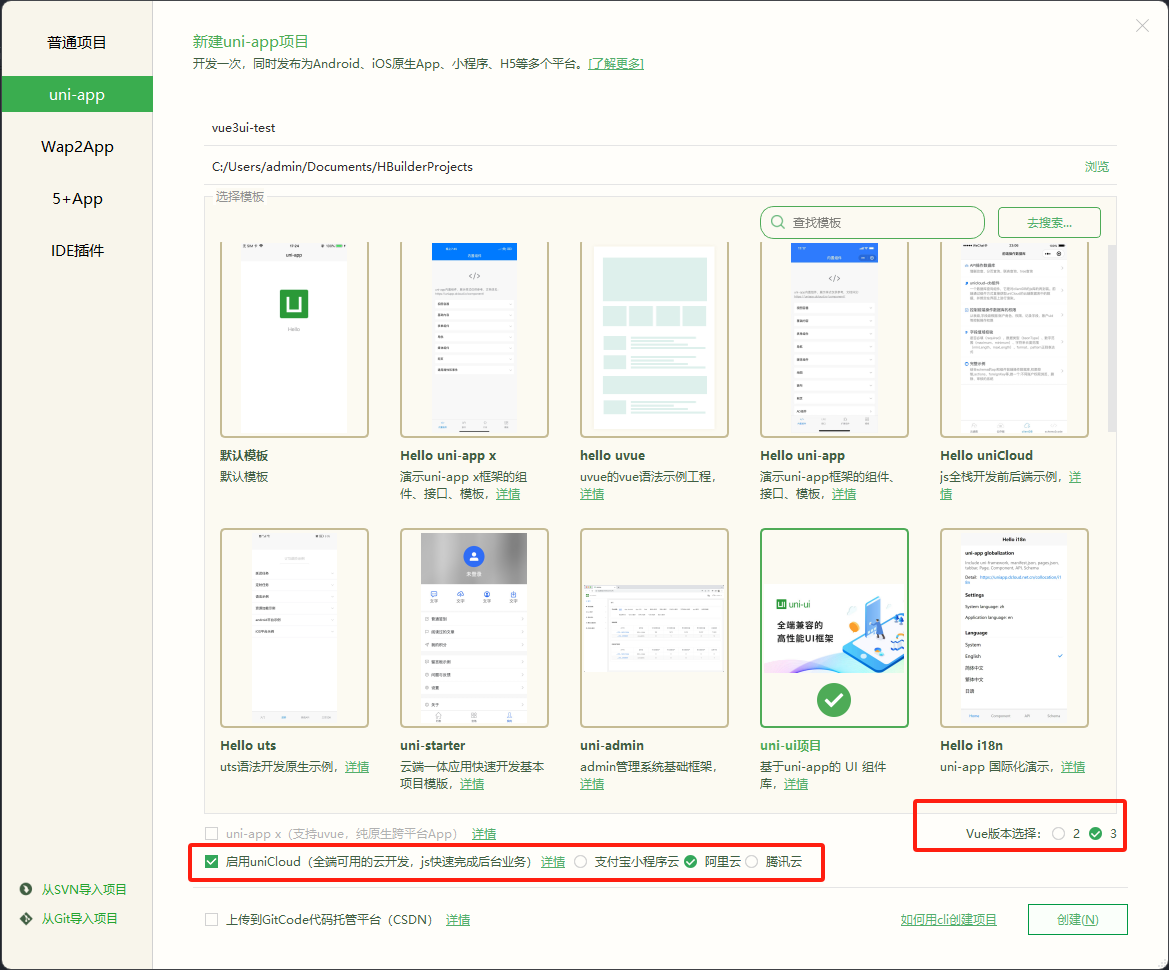Viewport: 1169px width, 970px height.
Task: Choose Vue version 3
Action: point(1095,834)
